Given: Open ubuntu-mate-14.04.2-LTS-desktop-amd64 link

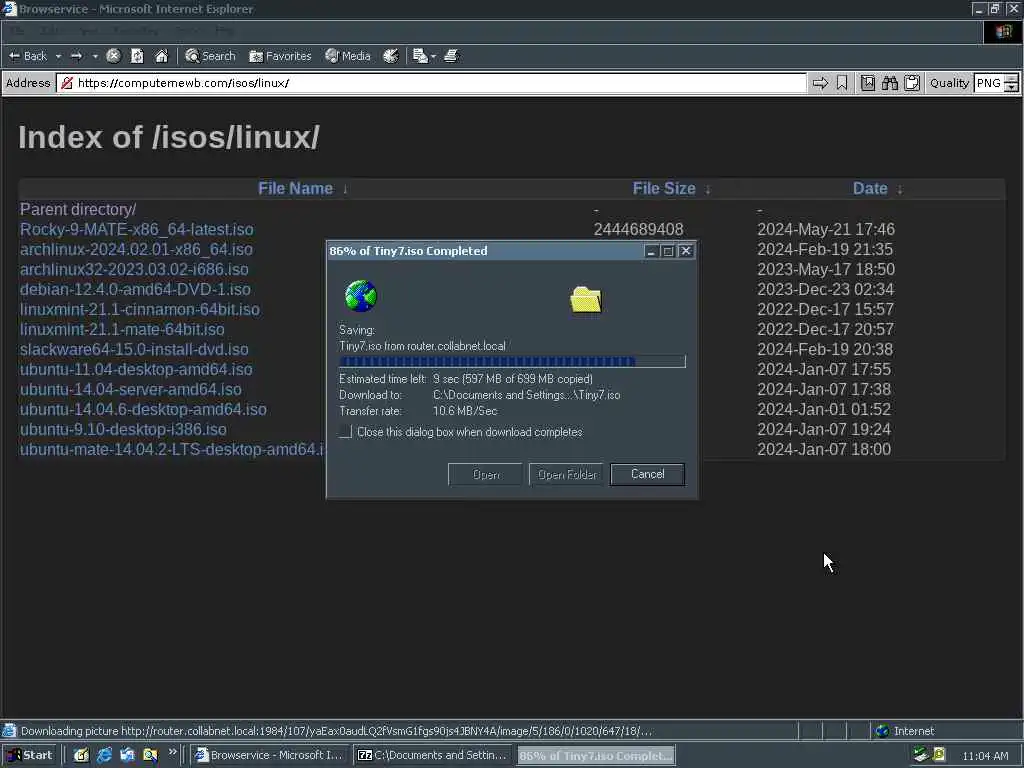Looking at the screenshot, I should [x=172, y=449].
